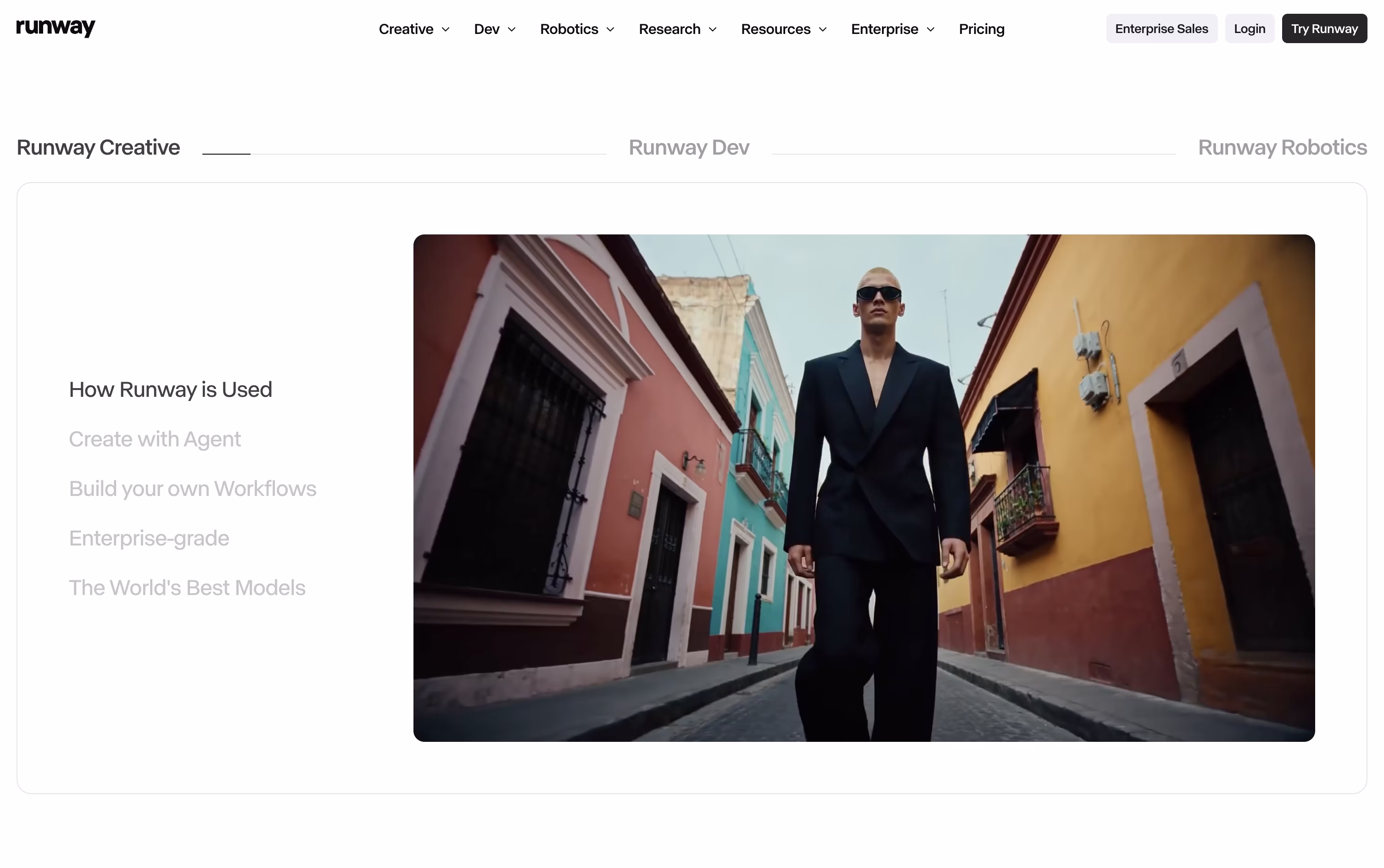Click the Enterprise Sales button
The height and width of the screenshot is (868, 1384).
[x=1161, y=29]
